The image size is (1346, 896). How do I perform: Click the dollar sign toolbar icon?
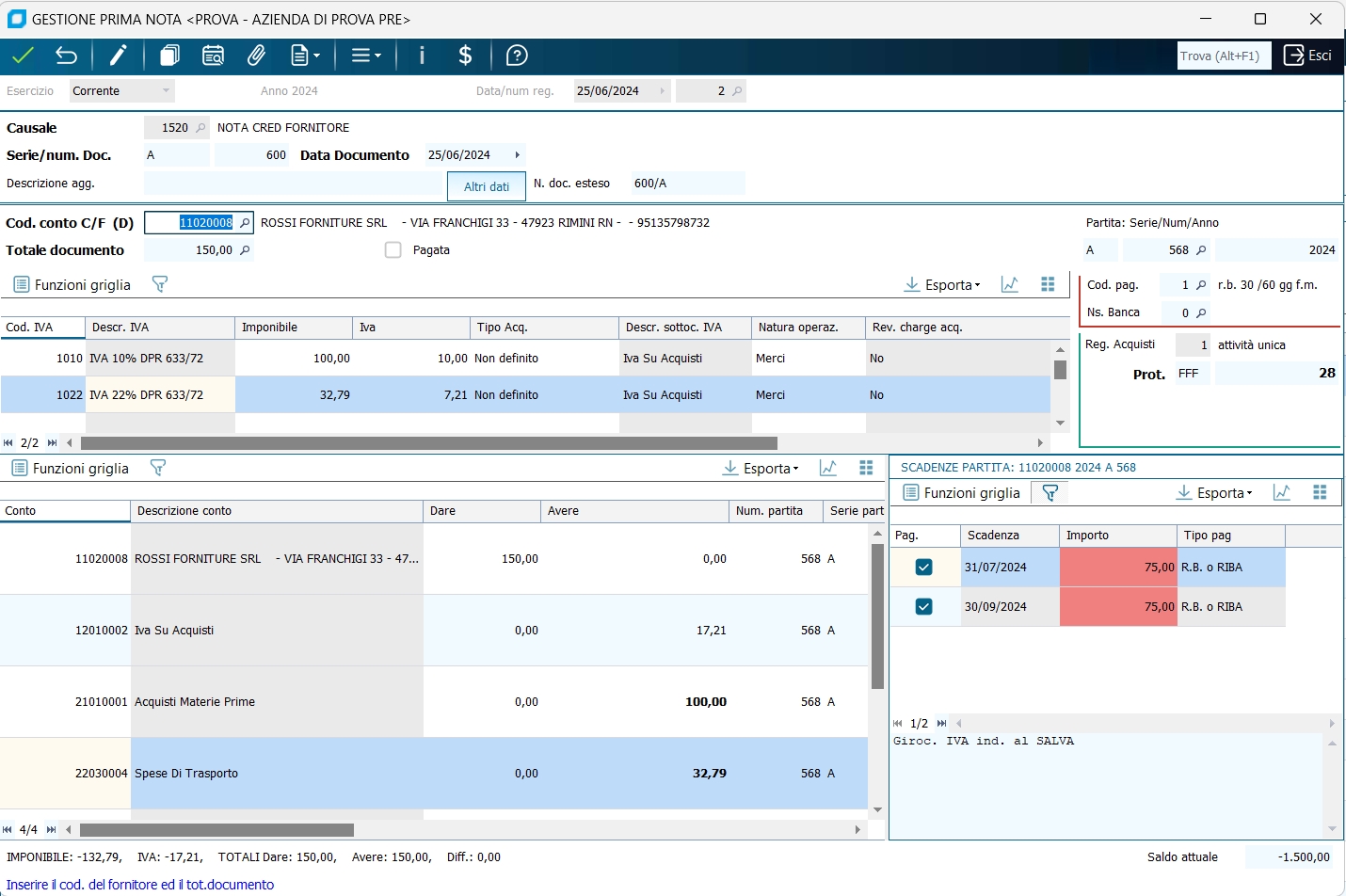[465, 56]
